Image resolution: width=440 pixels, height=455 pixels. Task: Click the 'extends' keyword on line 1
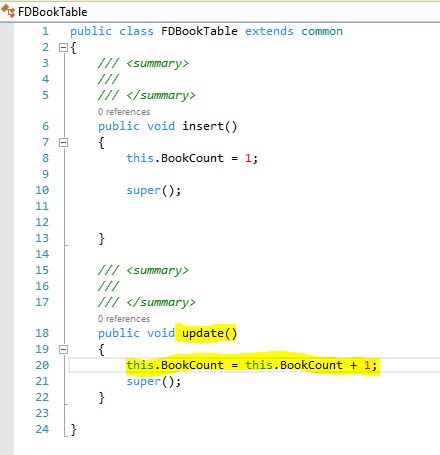(269, 31)
